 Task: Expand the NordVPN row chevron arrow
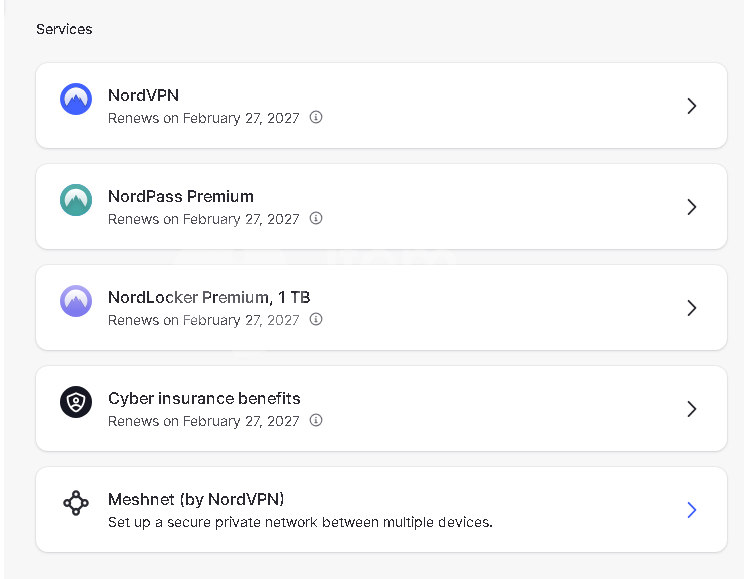[692, 106]
